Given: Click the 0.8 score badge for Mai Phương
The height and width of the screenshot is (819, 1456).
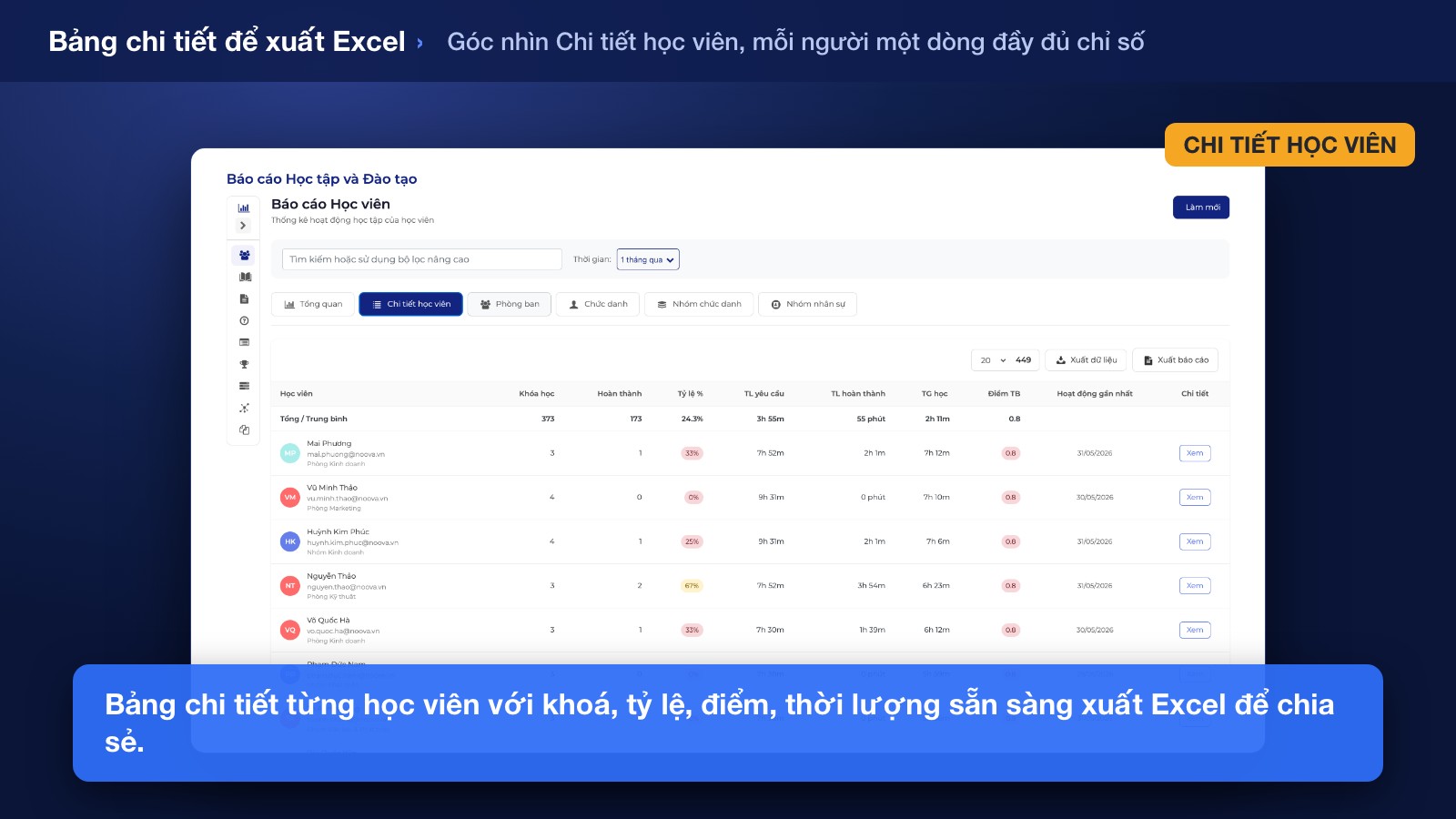Looking at the screenshot, I should pyautogui.click(x=1010, y=453).
